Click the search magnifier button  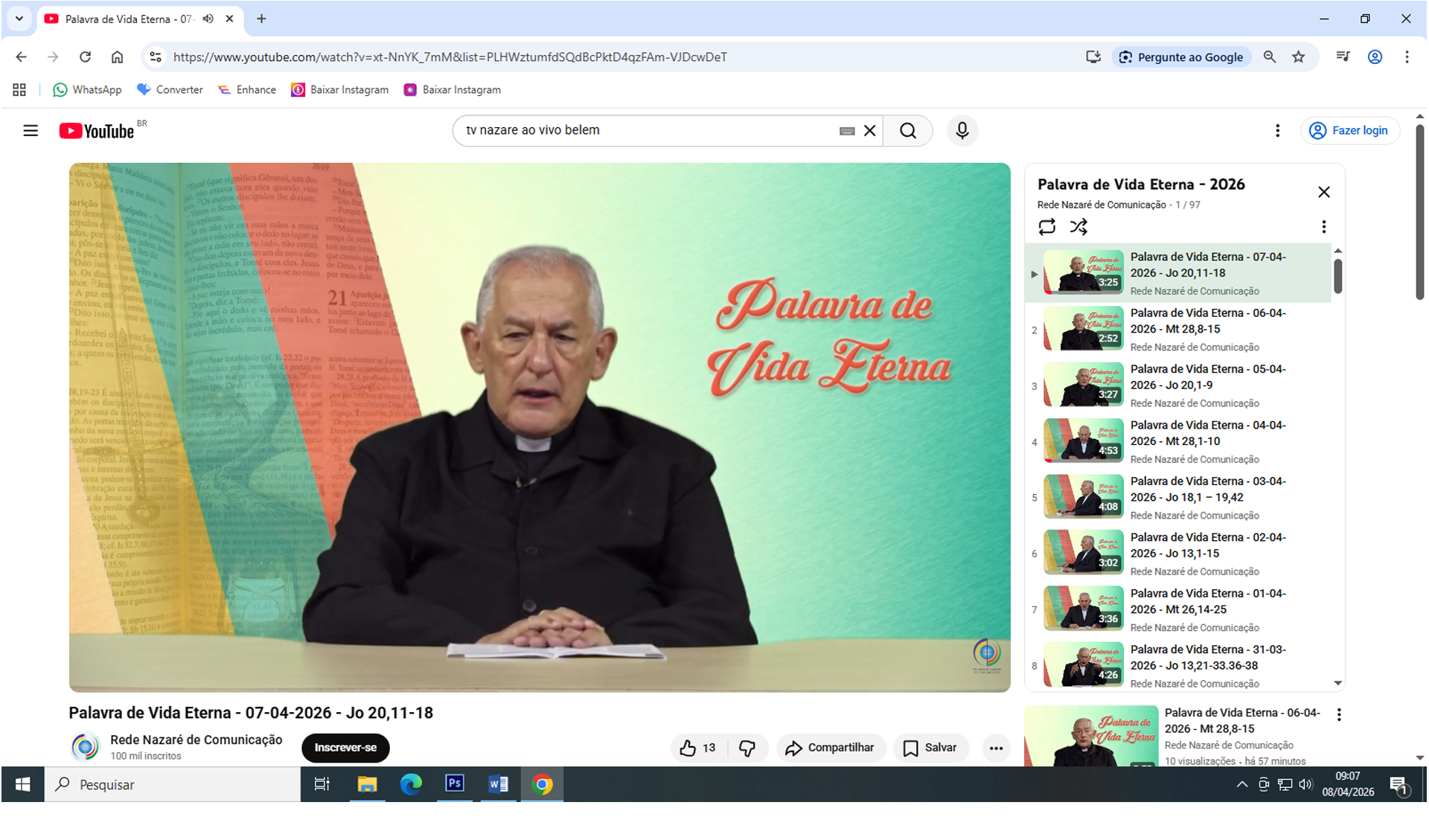(907, 131)
